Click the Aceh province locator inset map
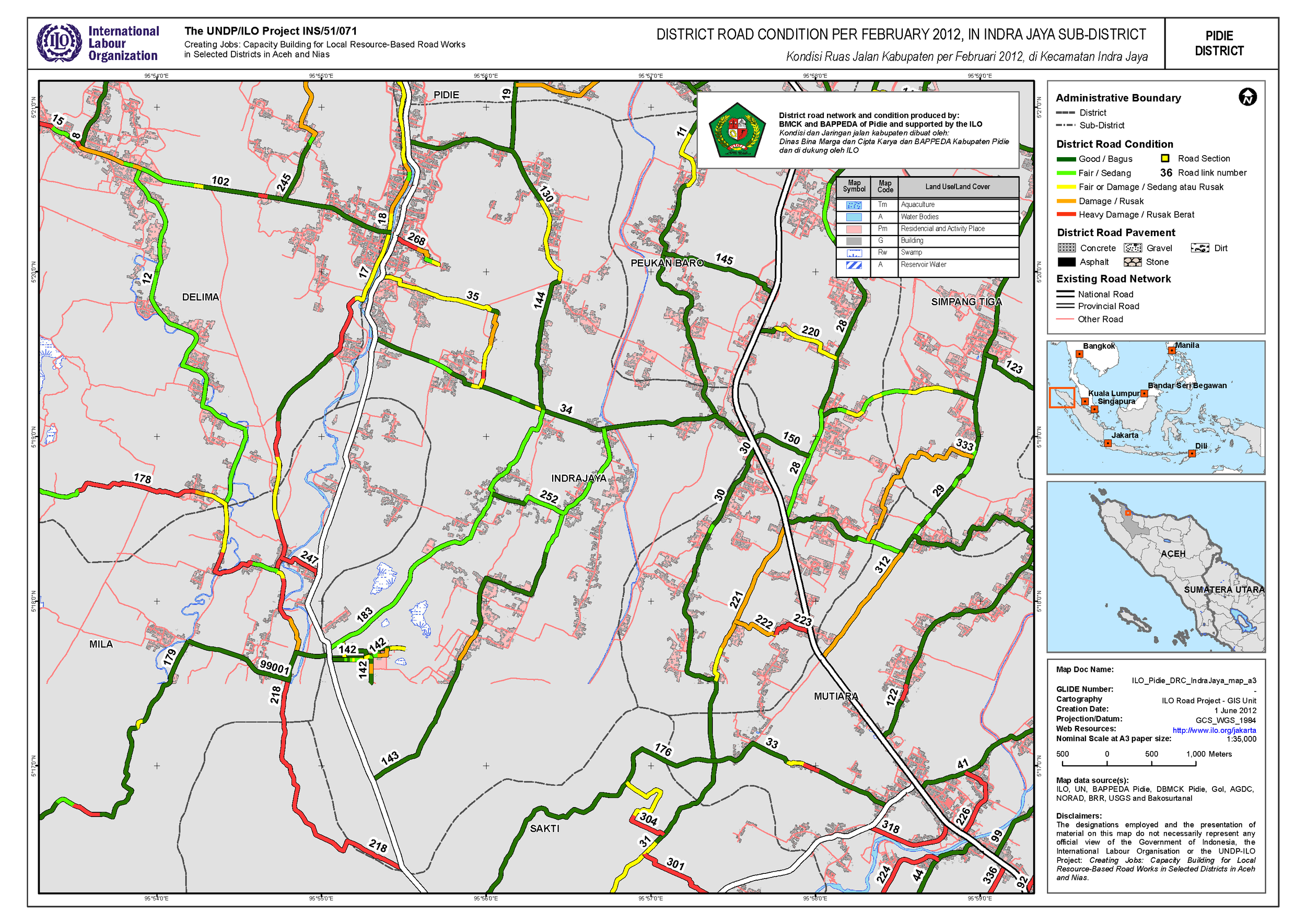Image resolution: width=1306 pixels, height=924 pixels. [1156, 567]
